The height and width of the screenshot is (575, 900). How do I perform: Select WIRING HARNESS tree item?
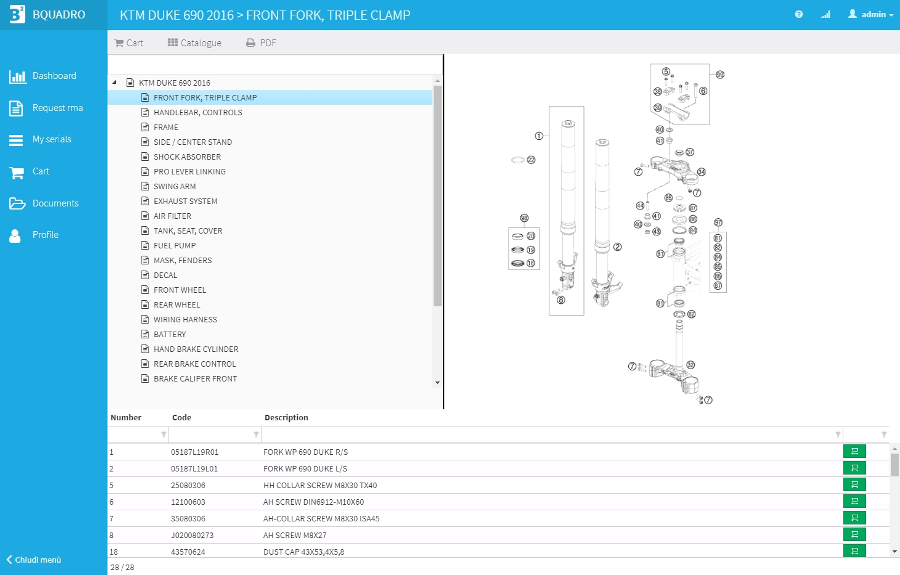185,320
